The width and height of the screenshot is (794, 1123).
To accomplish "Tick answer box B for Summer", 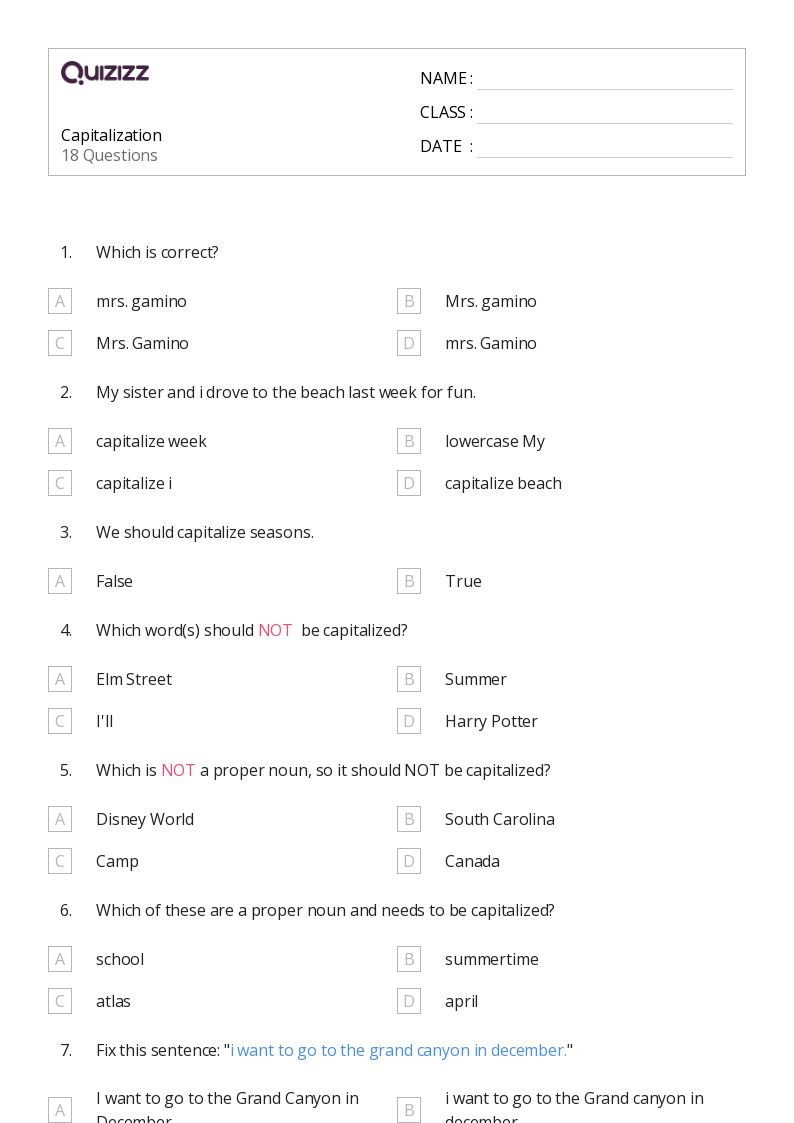I will pos(409,679).
